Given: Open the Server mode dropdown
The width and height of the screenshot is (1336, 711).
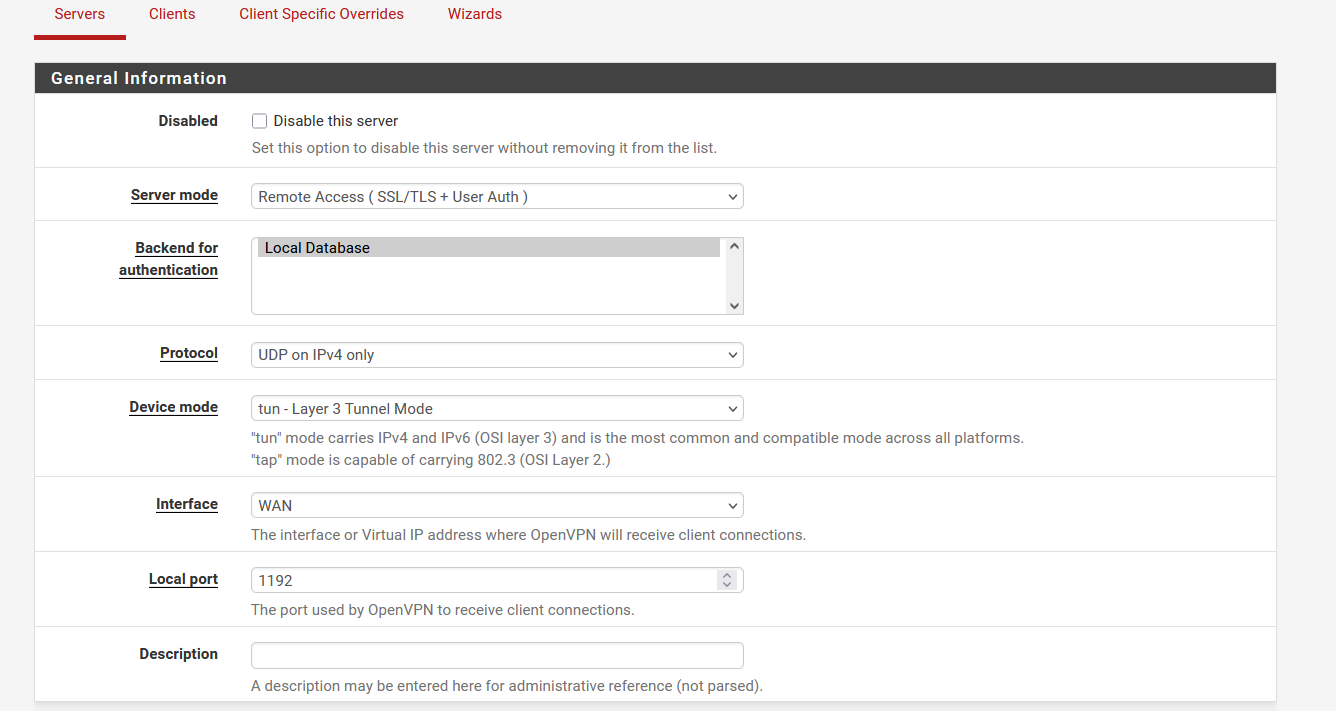Looking at the screenshot, I should click(x=496, y=196).
